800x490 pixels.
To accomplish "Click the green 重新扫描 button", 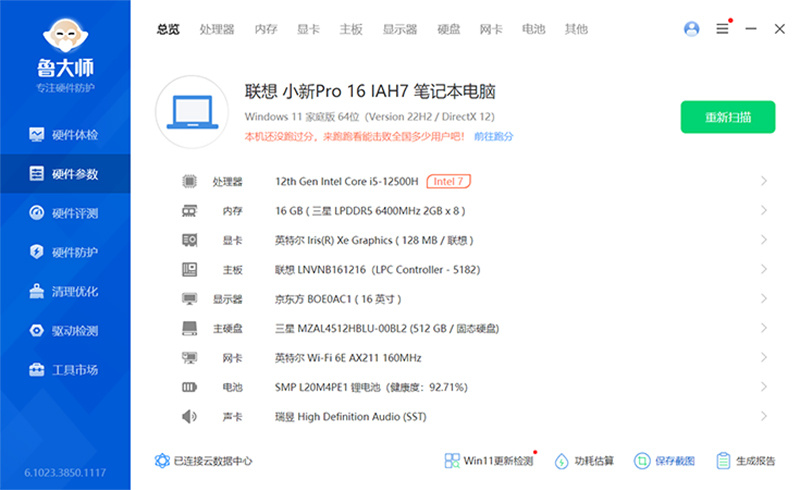I will tap(728, 117).
